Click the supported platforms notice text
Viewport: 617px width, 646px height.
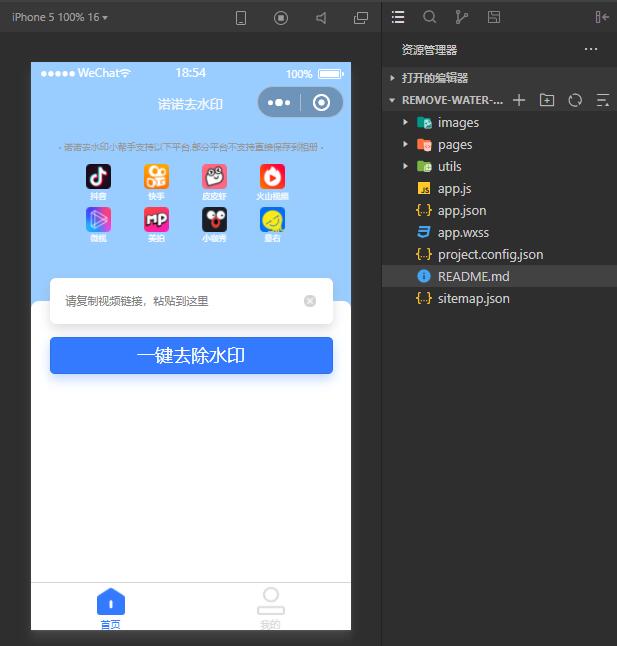(x=191, y=147)
